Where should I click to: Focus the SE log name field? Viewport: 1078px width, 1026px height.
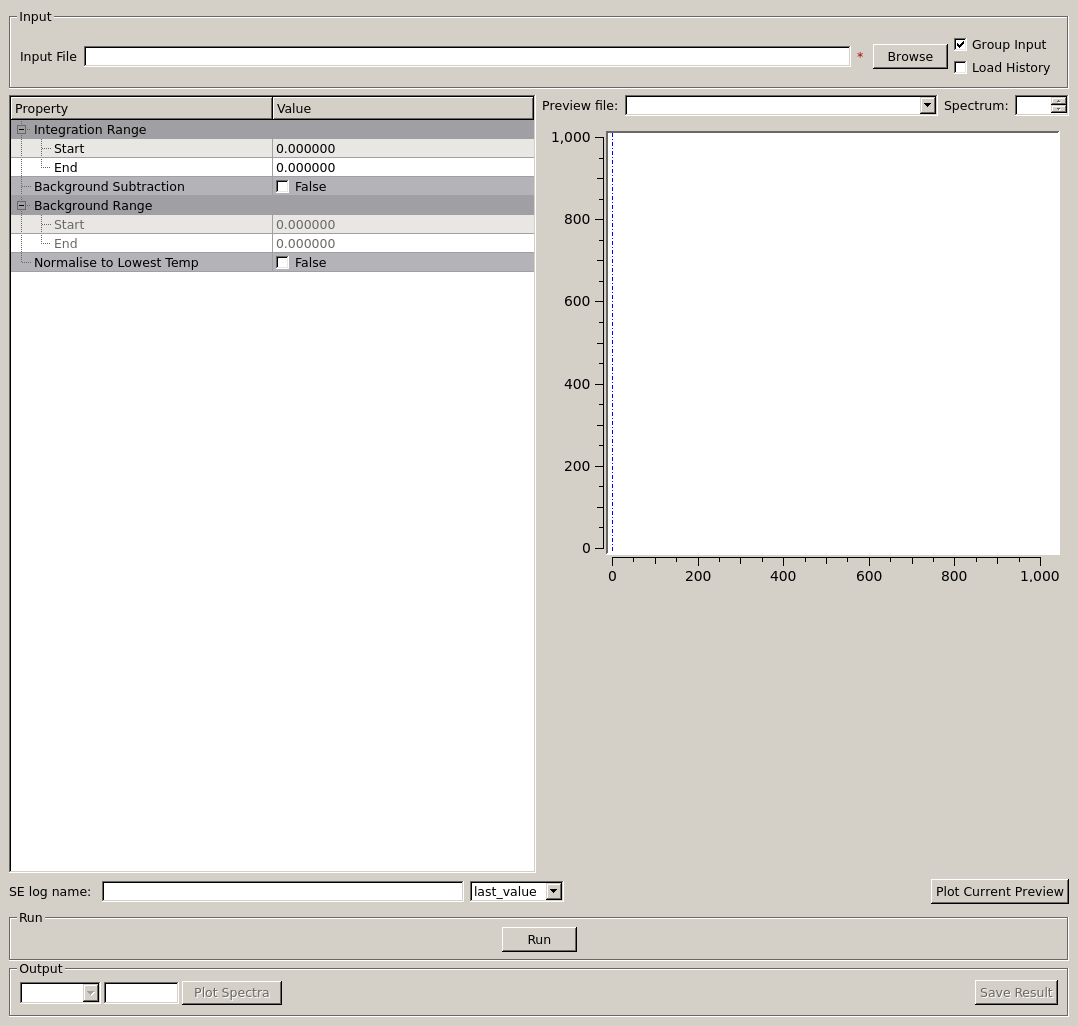tap(282, 892)
